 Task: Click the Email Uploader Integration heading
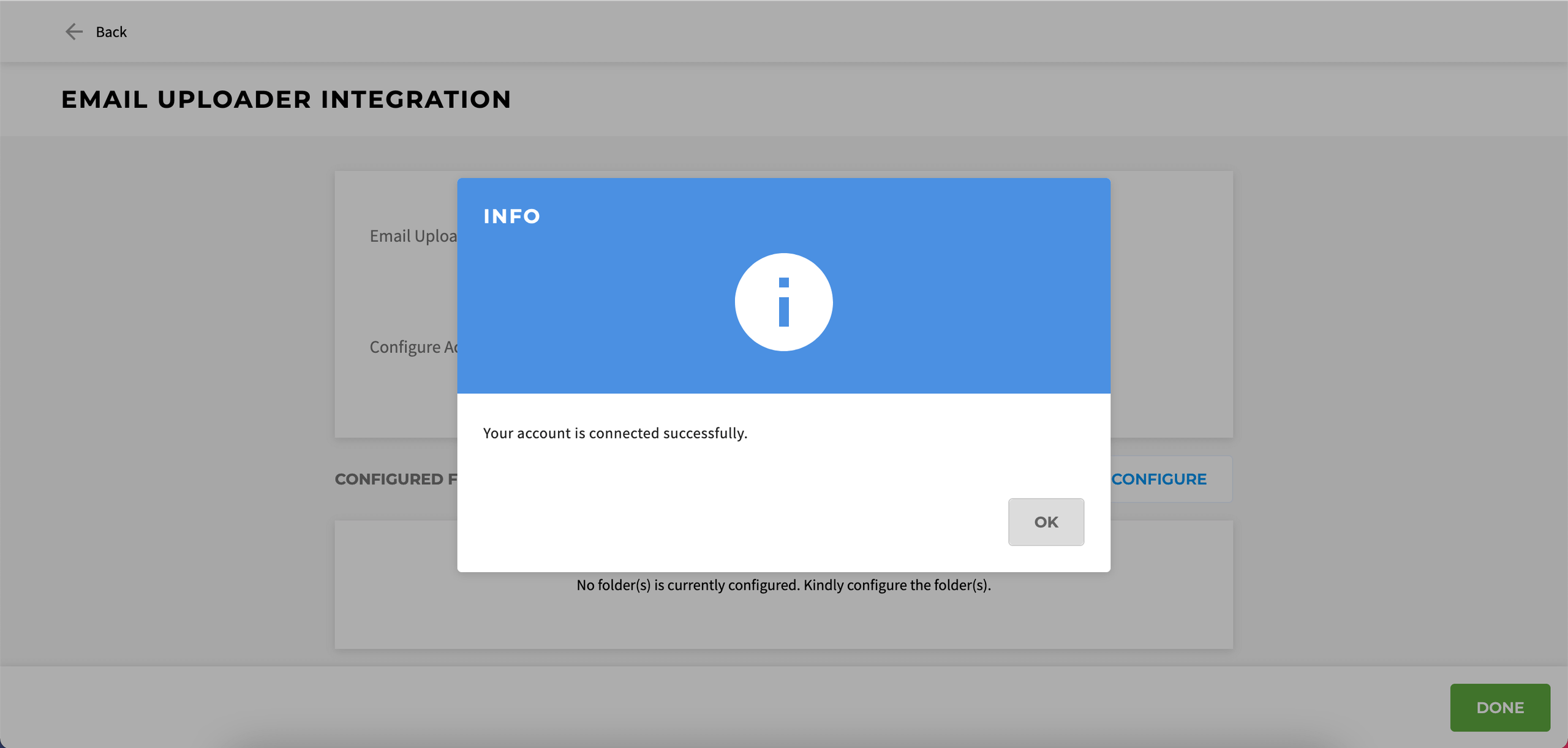[x=286, y=100]
